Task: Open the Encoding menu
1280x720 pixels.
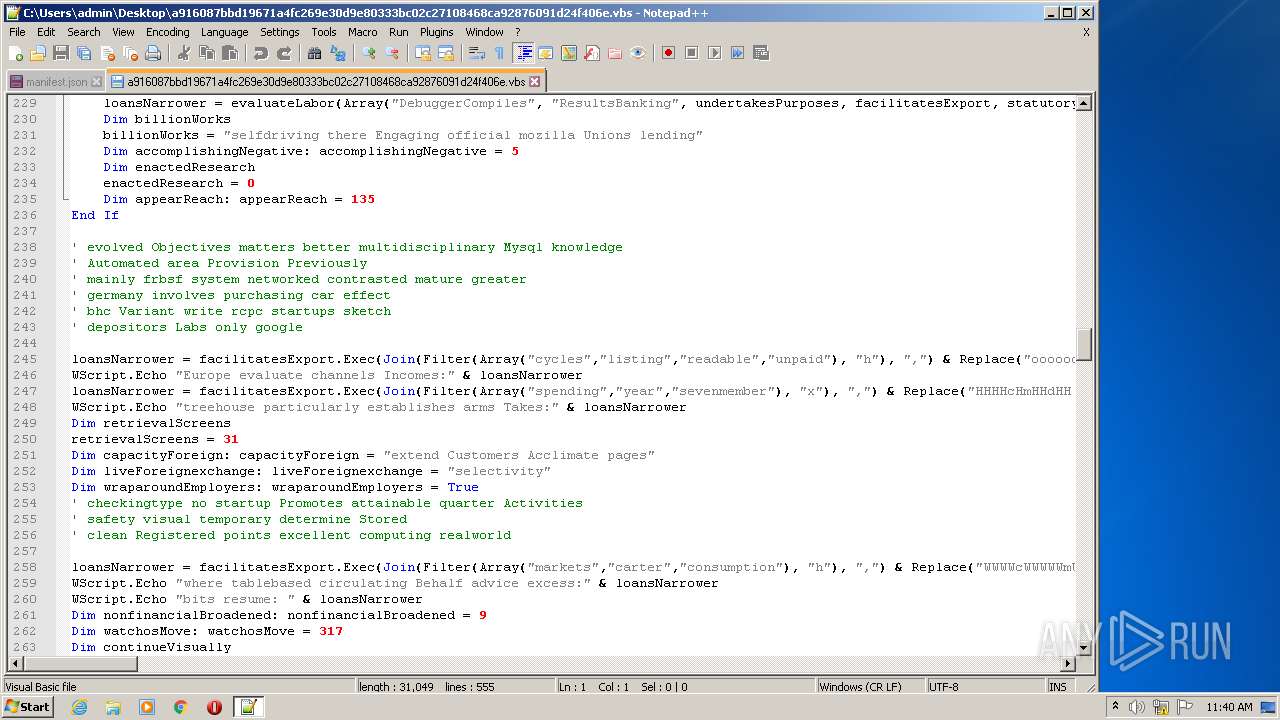Action: point(167,32)
